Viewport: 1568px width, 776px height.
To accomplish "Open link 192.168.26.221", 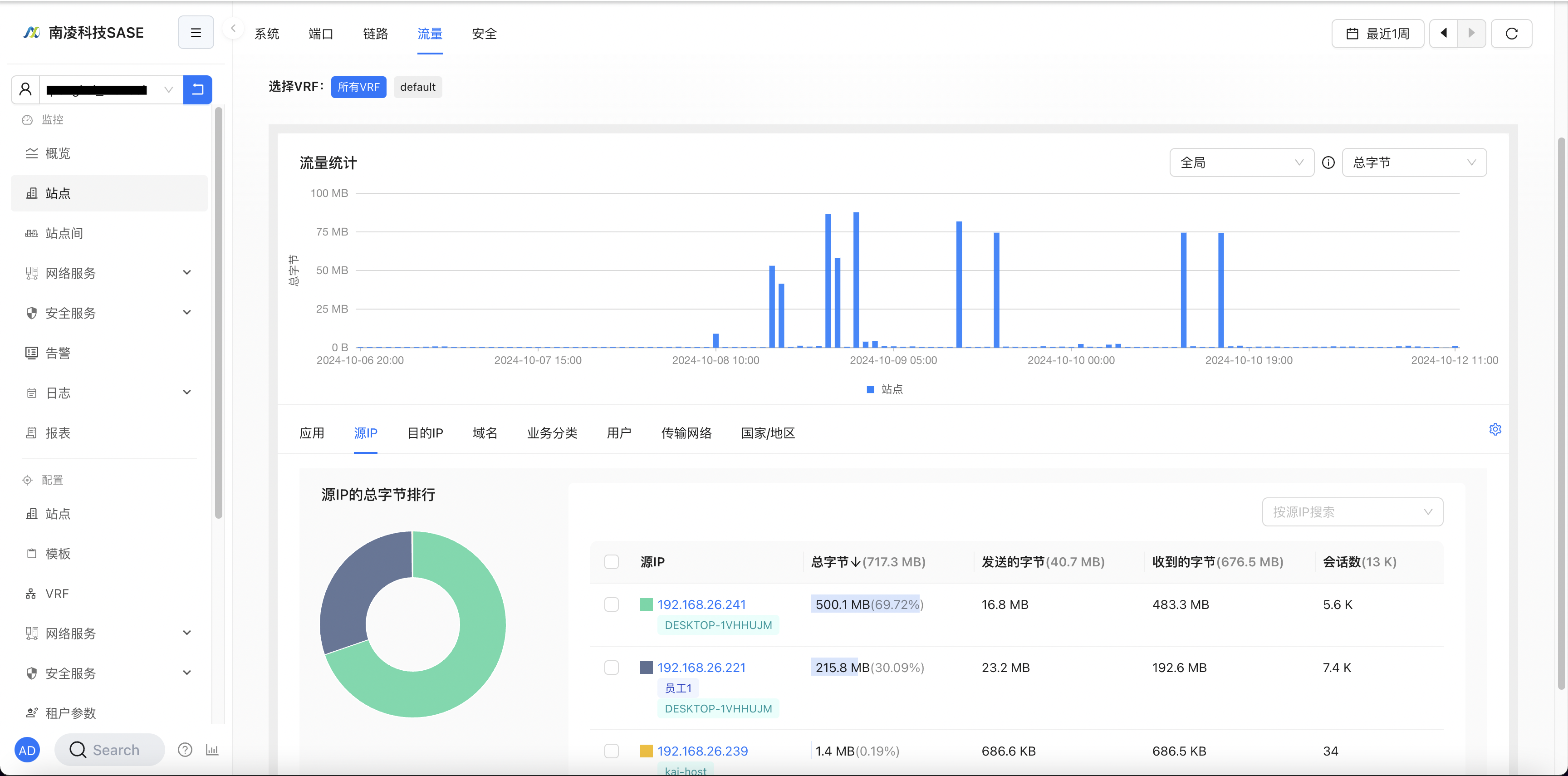I will tap(701, 668).
